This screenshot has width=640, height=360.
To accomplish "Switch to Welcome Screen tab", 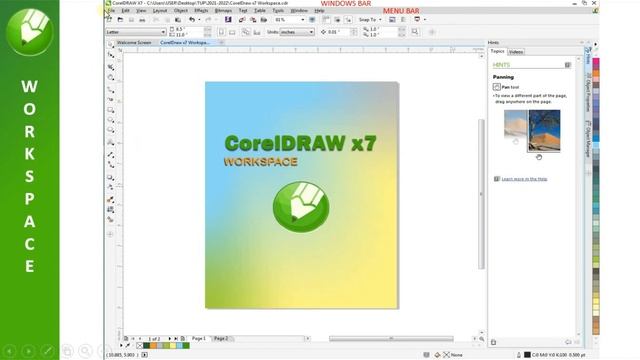I will (134, 42).
